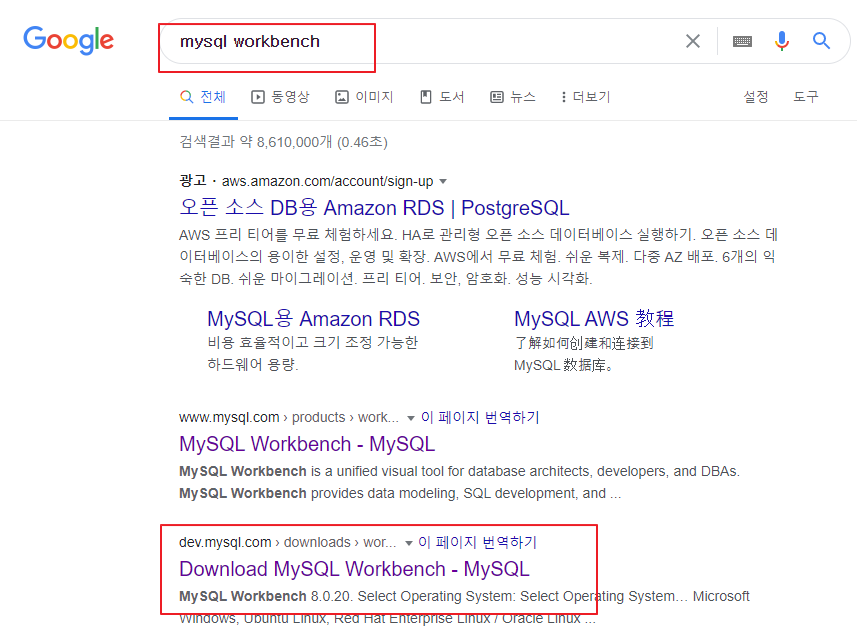
Task: Start voice search with the microphone icon
Action: (x=782, y=41)
